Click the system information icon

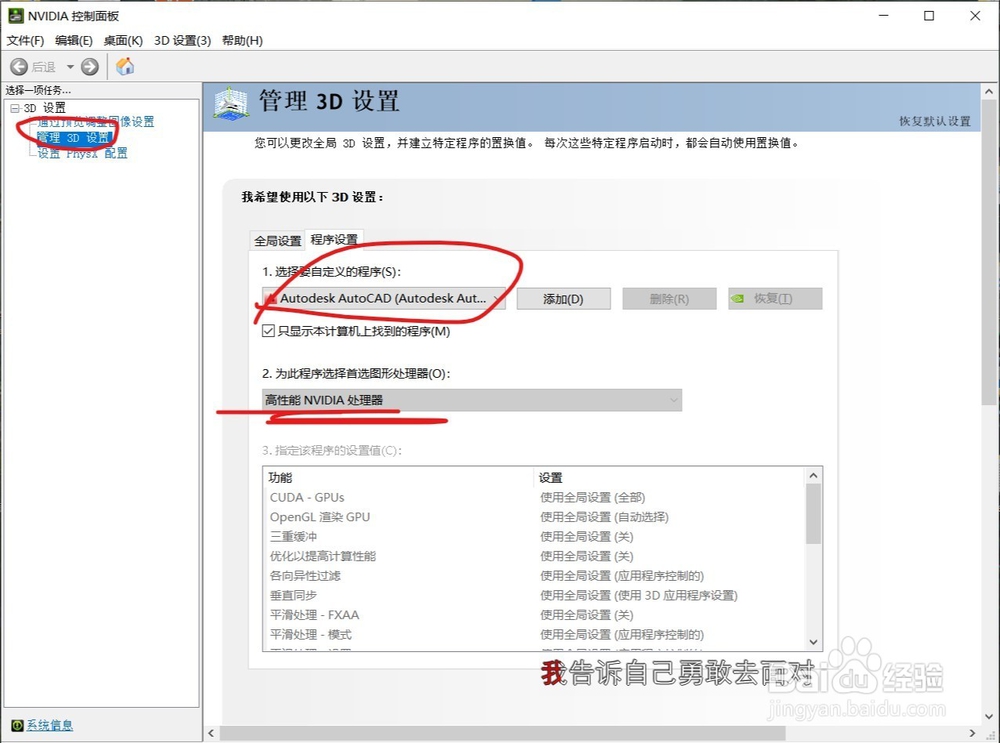pos(17,725)
